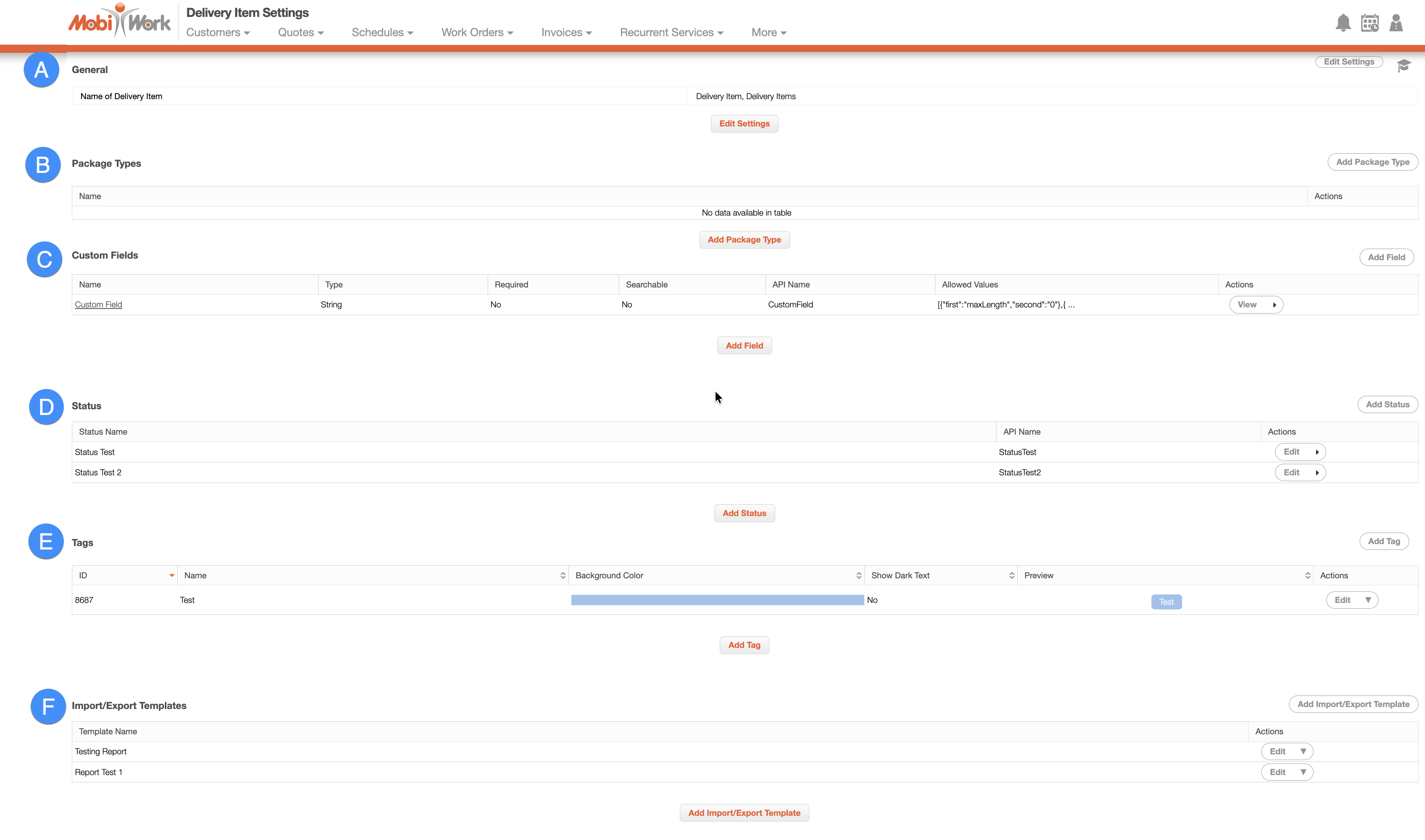The image size is (1425, 840).
Task: Open the Recurrent Services menu
Action: pos(672,32)
